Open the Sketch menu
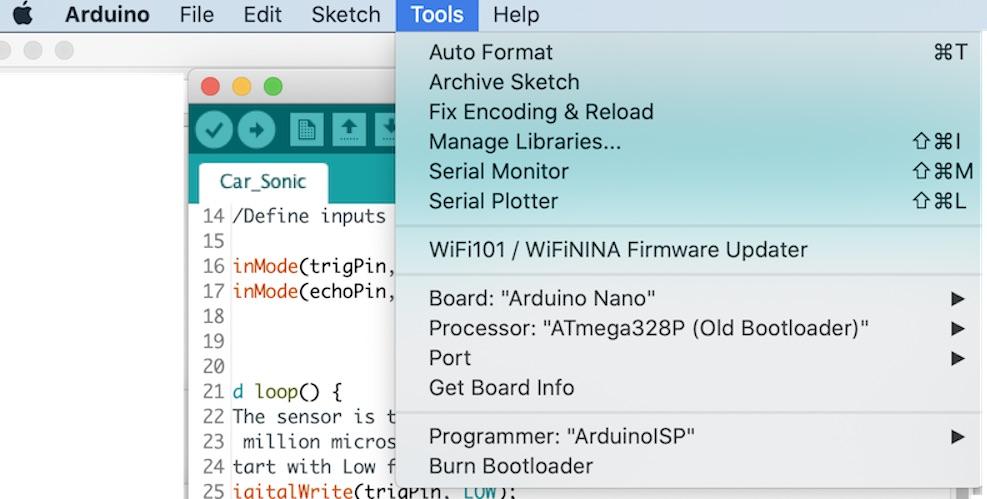This screenshot has height=499, width=987. coord(346,14)
